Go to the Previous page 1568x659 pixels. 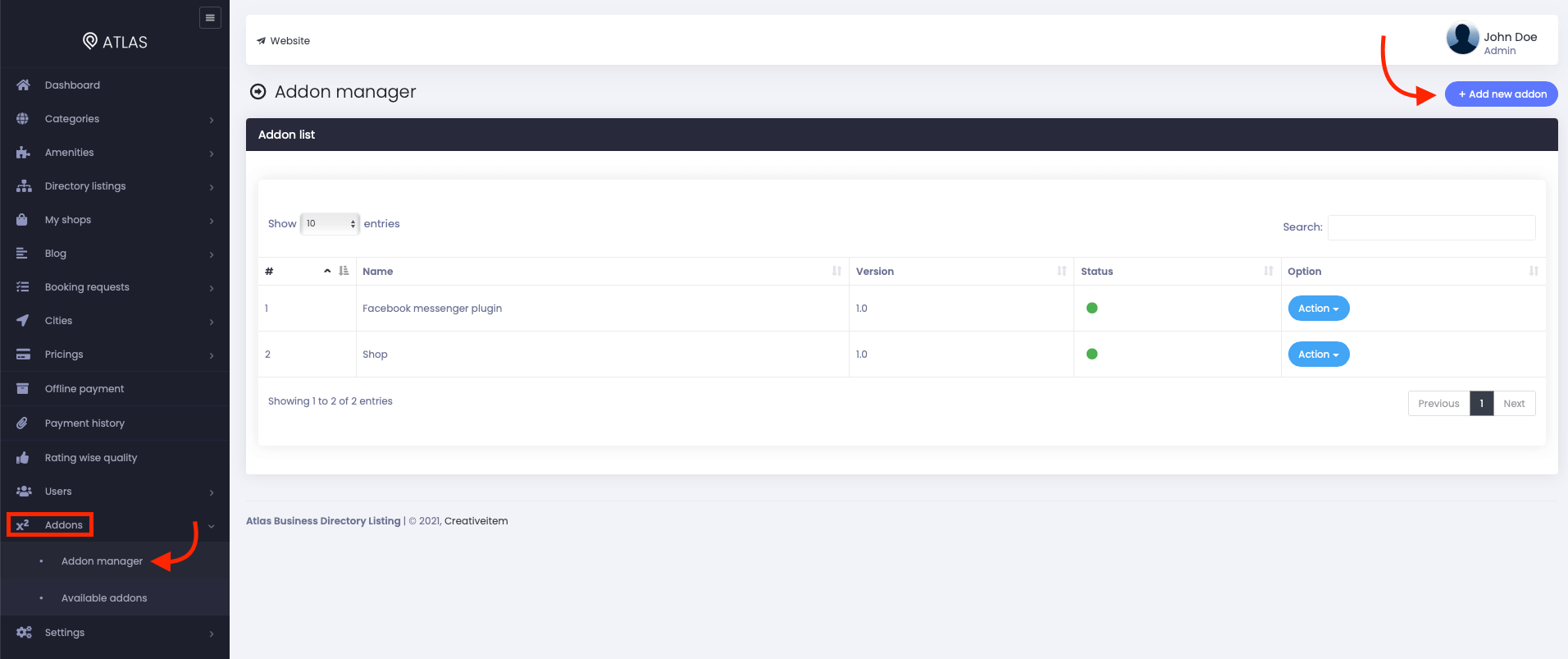click(x=1438, y=404)
